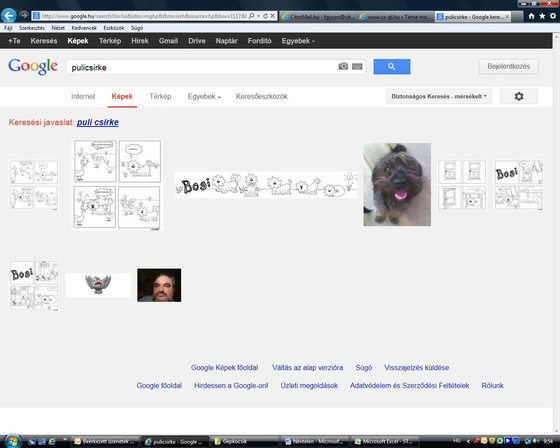Refresh the page via the reload icon
This screenshot has height=448, width=560.
pos(265,16)
